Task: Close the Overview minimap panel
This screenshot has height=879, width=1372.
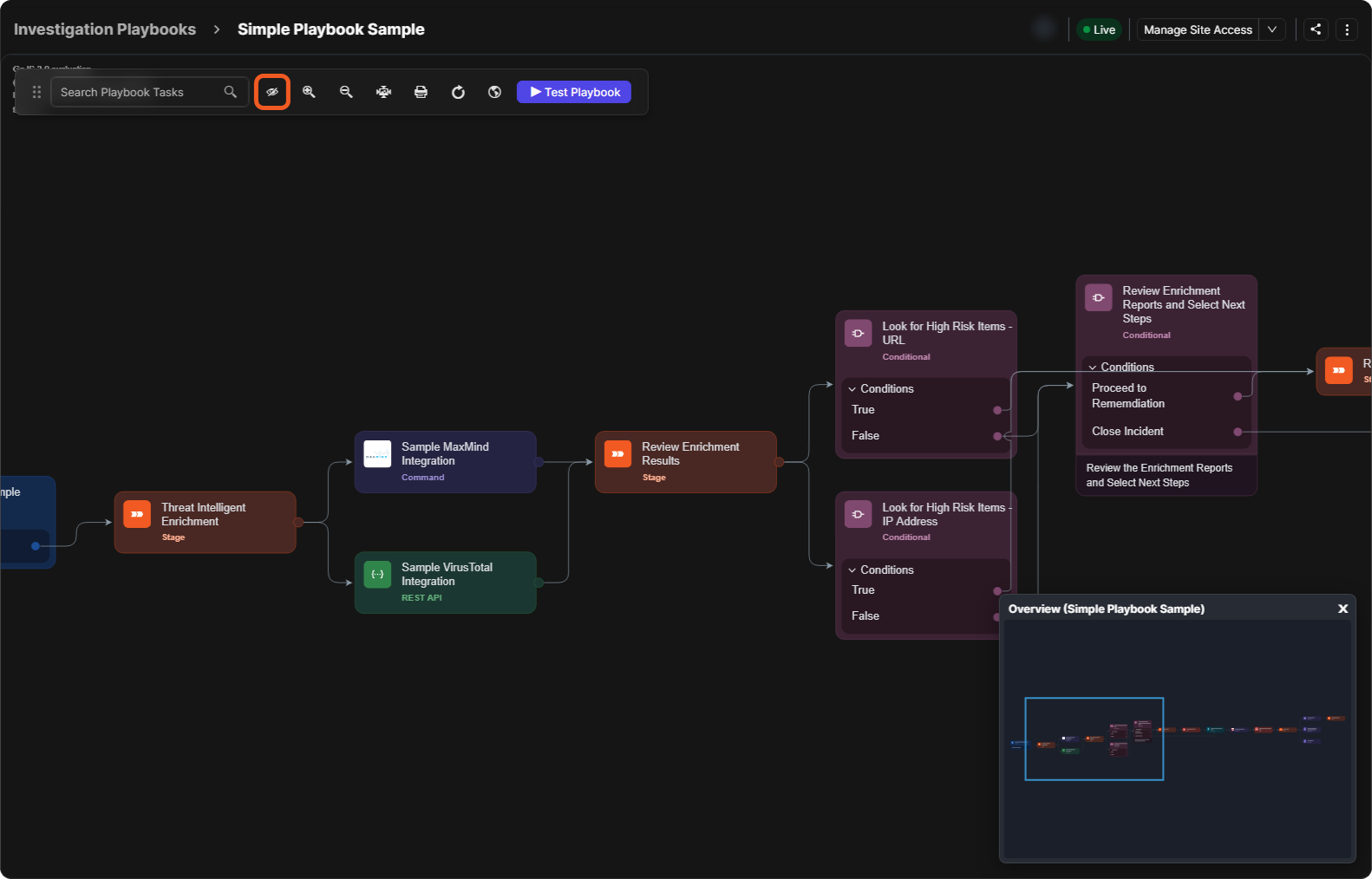Action: (x=1343, y=609)
